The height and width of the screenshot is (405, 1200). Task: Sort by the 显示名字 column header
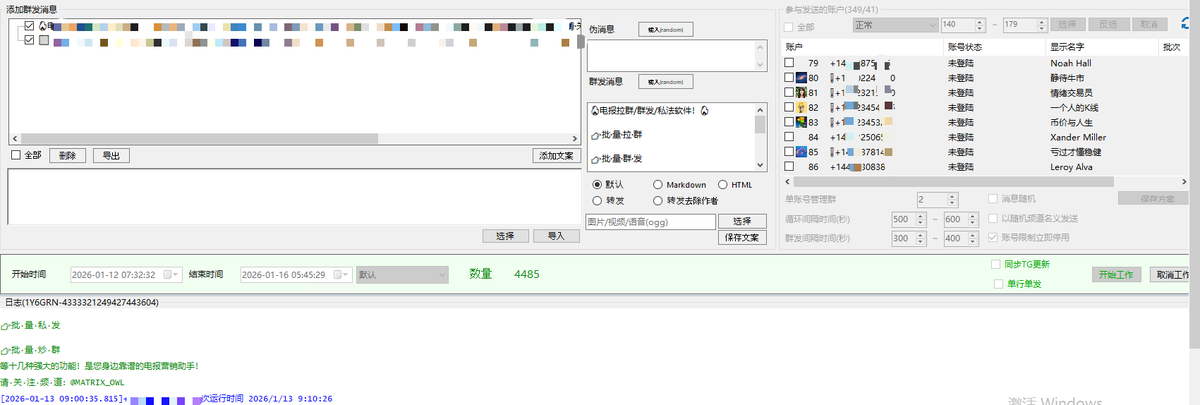point(1100,47)
